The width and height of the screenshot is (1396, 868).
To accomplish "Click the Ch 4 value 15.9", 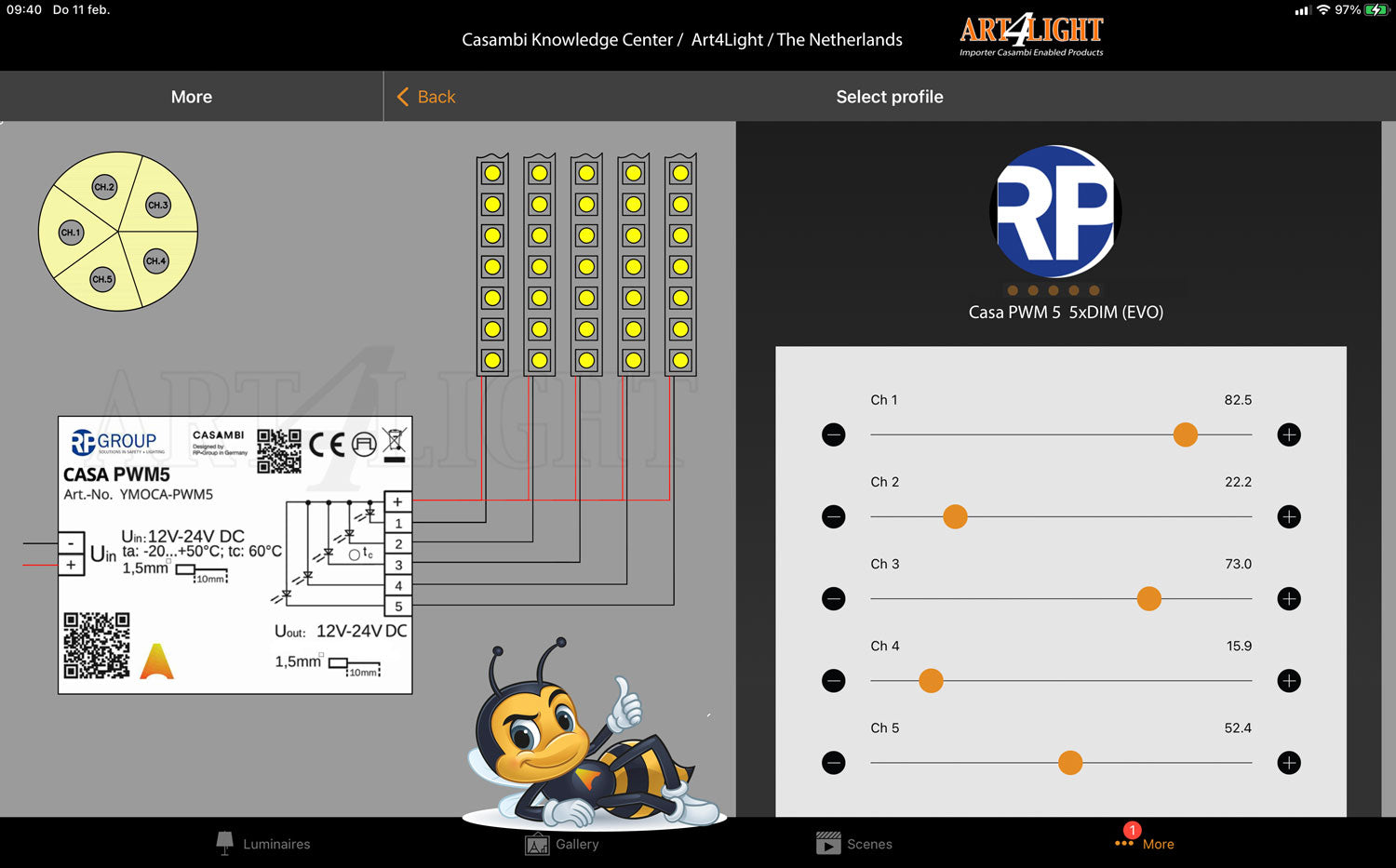I will [x=1239, y=646].
